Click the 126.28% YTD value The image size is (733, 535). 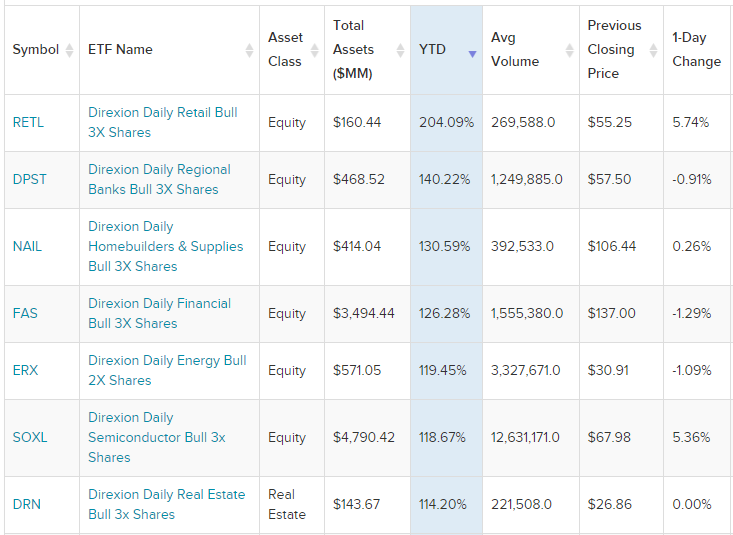[444, 313]
